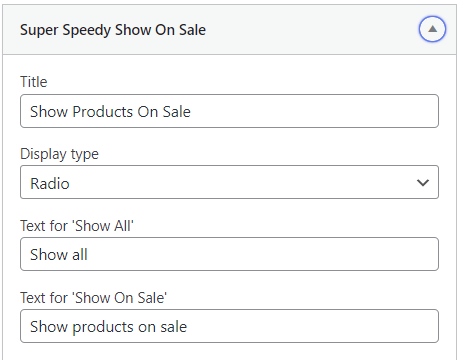Click the 'Show products on sale' text box

pyautogui.click(x=229, y=326)
